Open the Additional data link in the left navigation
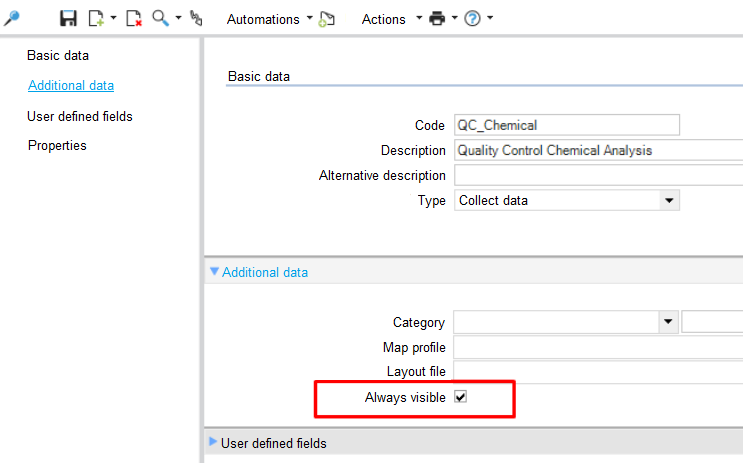The width and height of the screenshot is (743, 463). tap(71, 85)
